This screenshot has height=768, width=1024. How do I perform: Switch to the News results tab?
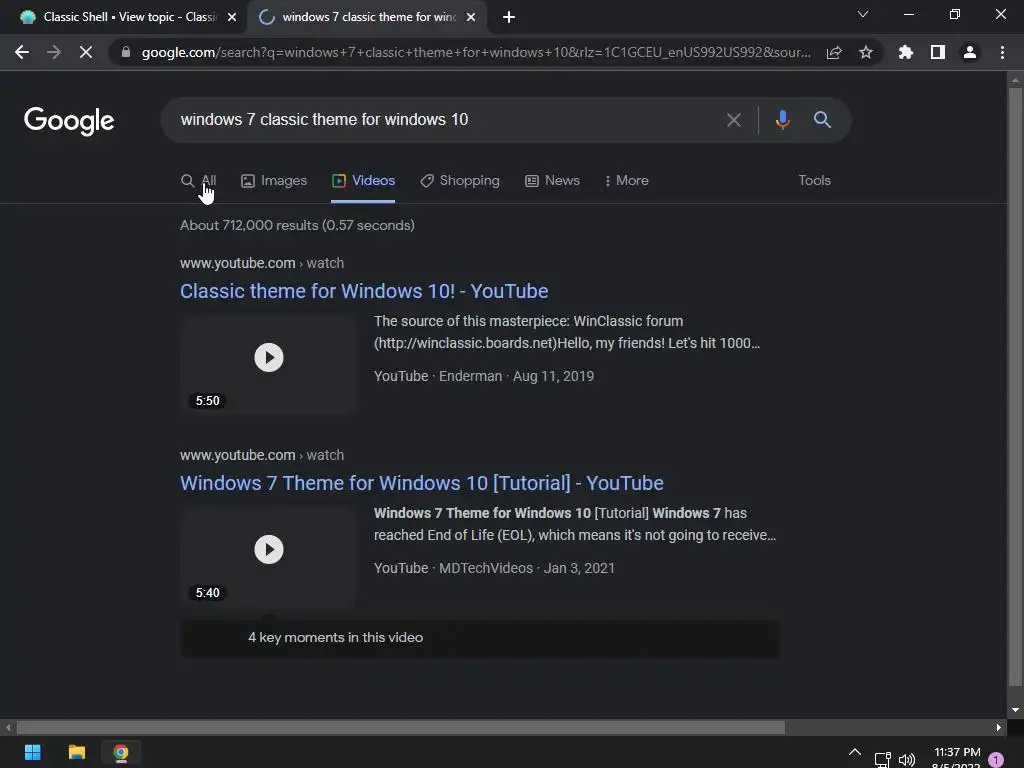click(x=552, y=180)
